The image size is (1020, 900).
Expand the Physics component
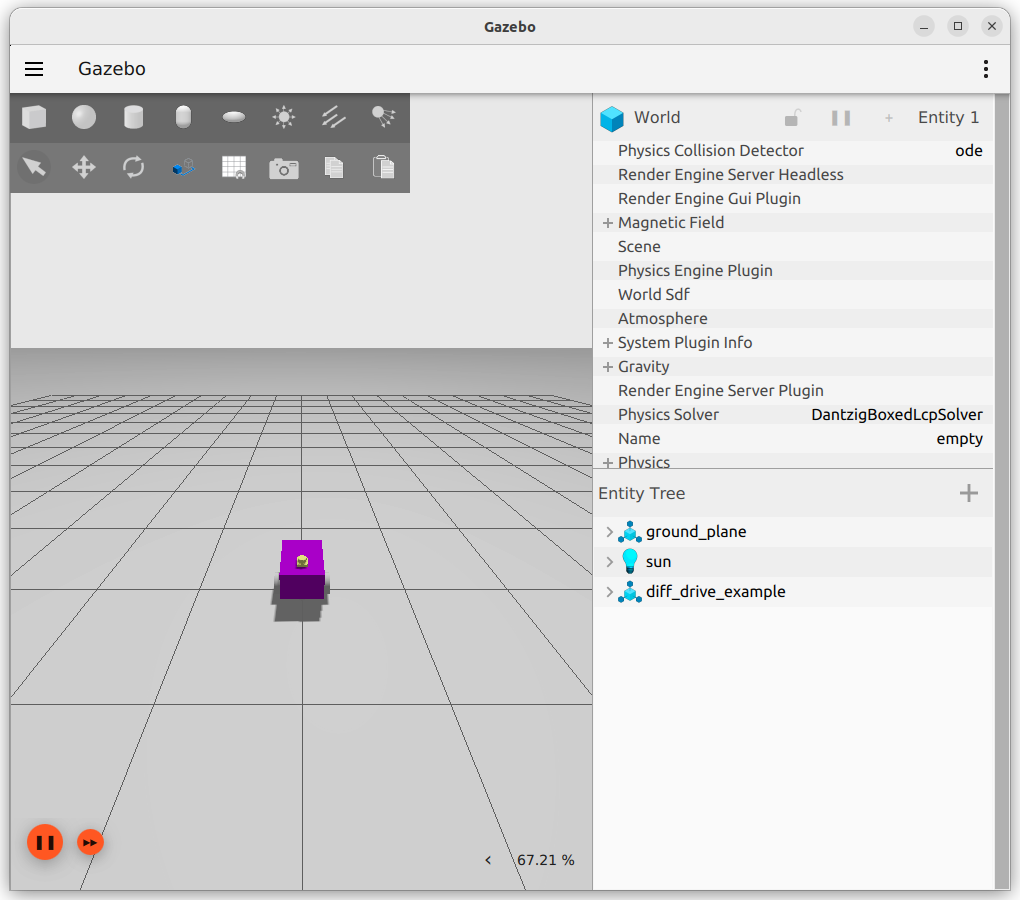click(x=608, y=462)
